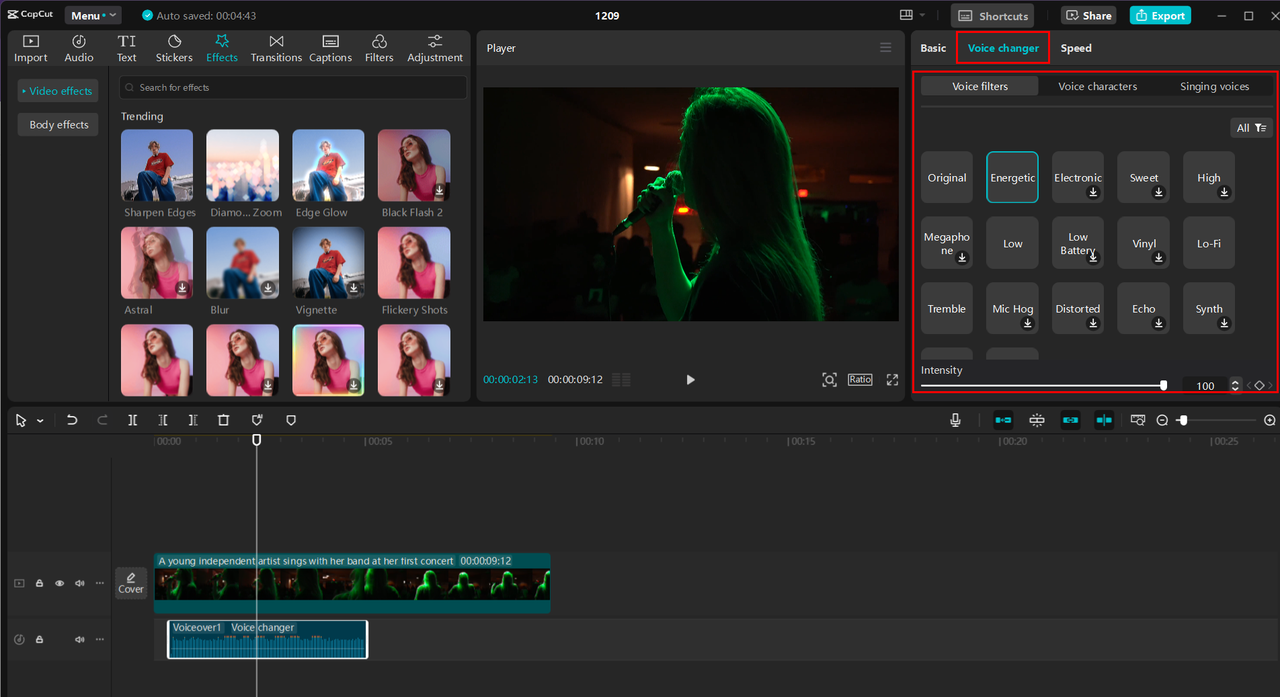Click the Export button
The width and height of the screenshot is (1280, 697).
(x=1159, y=16)
